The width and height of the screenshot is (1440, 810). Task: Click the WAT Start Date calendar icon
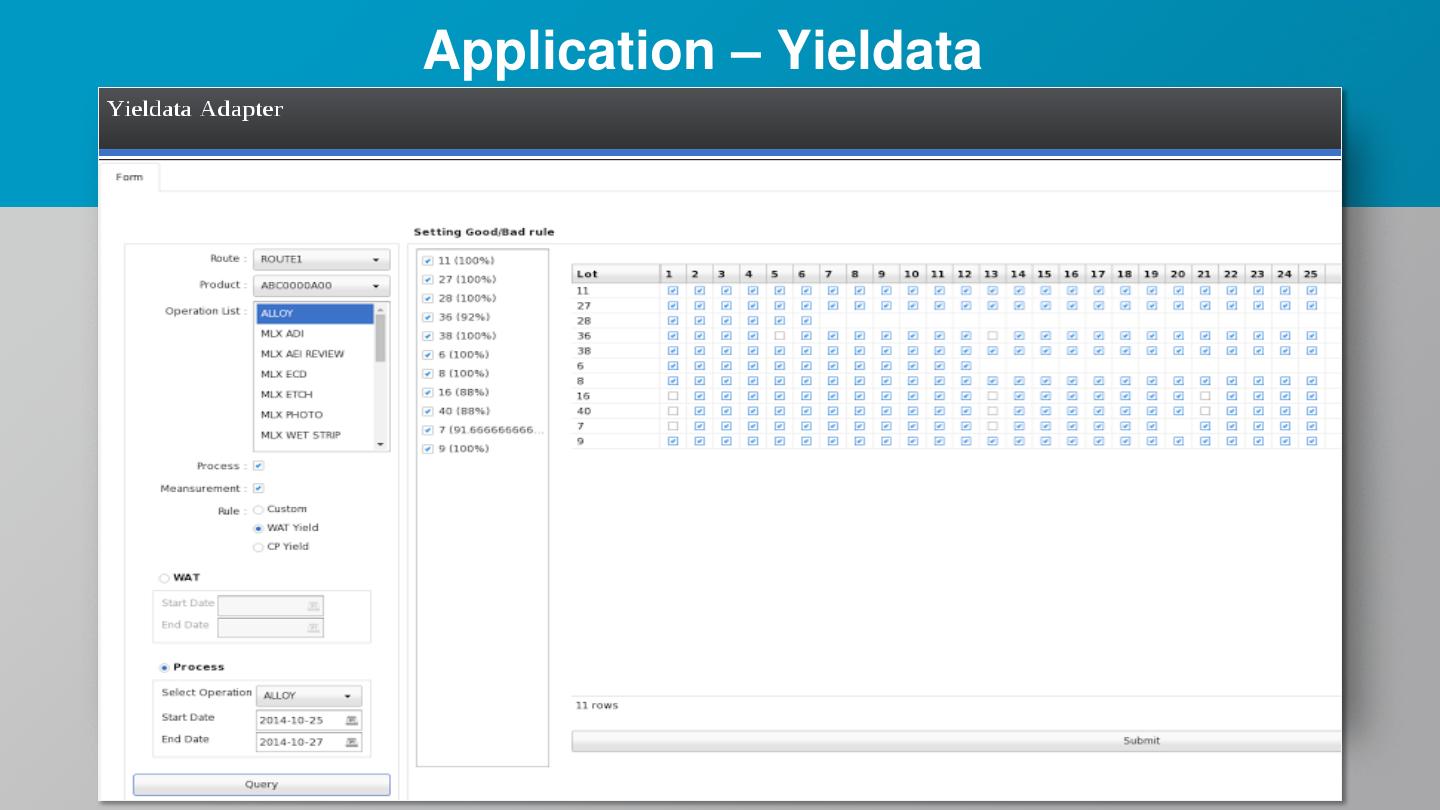pos(313,606)
